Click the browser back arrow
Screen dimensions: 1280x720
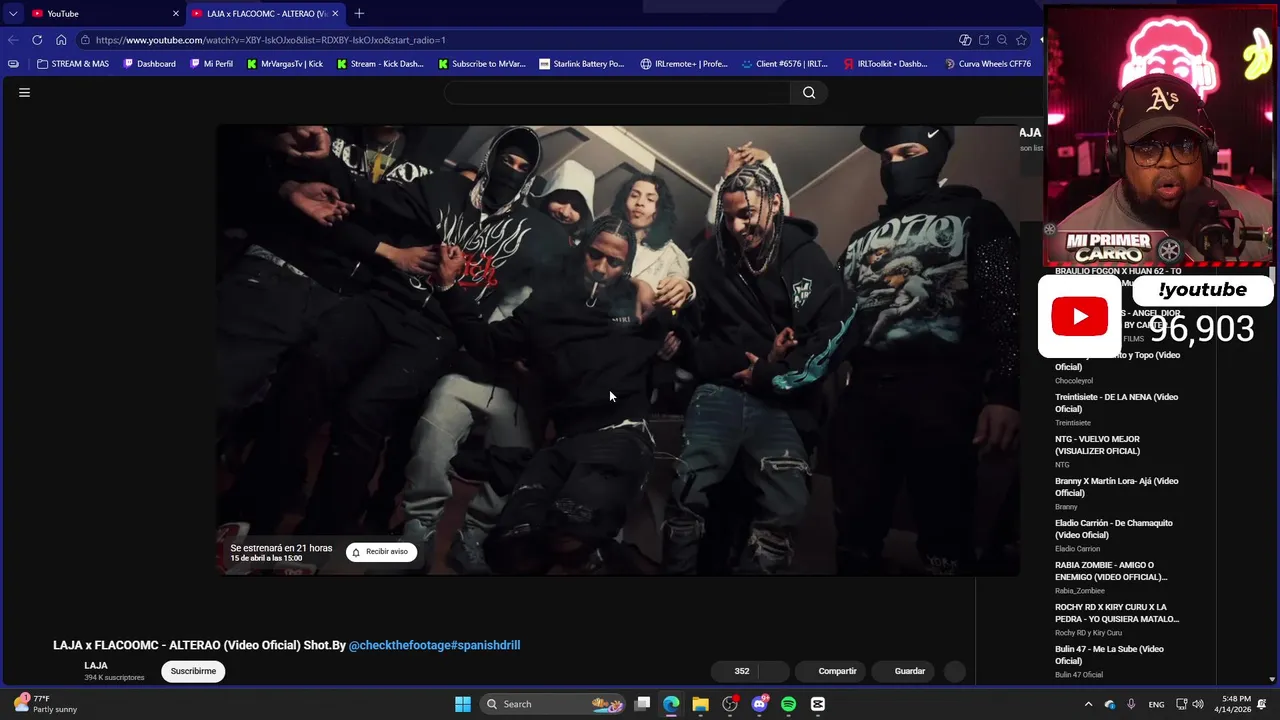click(13, 40)
